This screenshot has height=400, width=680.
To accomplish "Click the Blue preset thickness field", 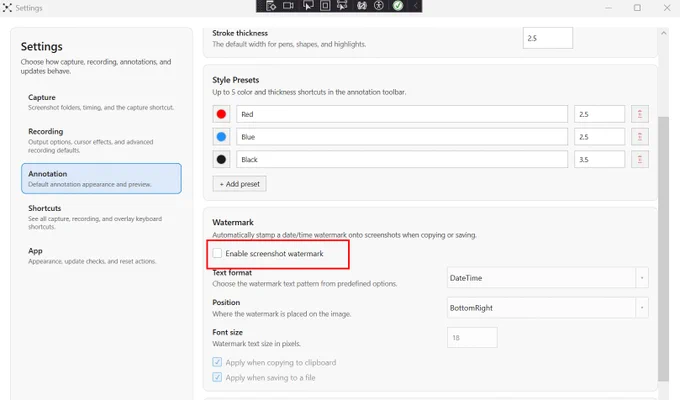I will click(x=599, y=137).
